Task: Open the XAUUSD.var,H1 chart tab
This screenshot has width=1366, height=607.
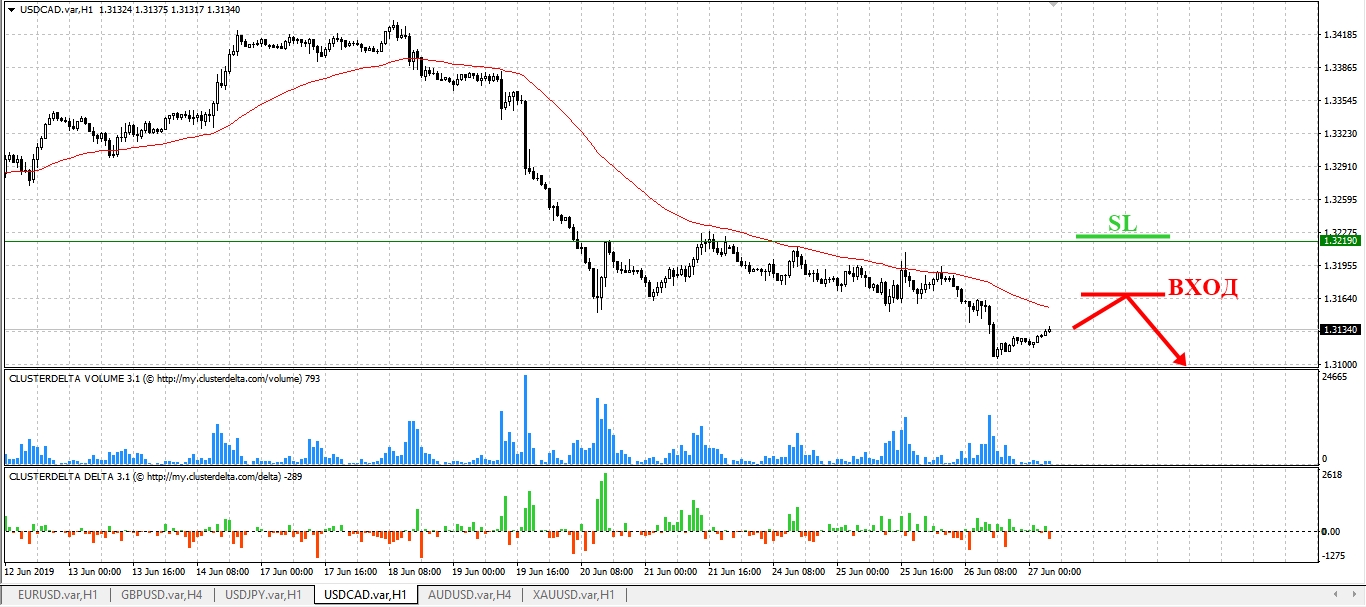Action: (574, 595)
